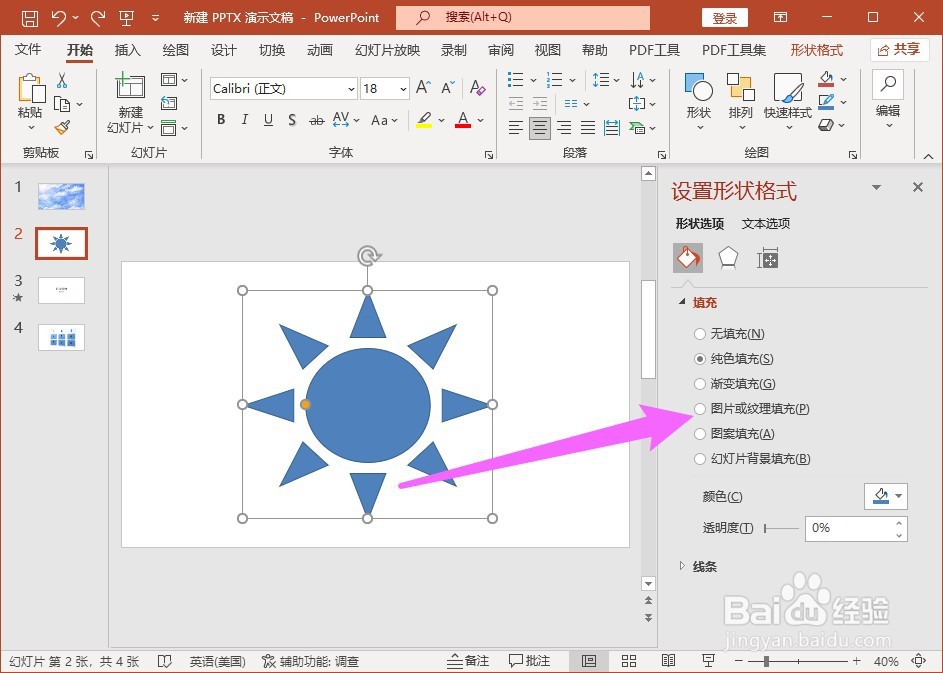This screenshot has height=673, width=943.
Task: Switch to the Shape Format (形状格式) tab
Action: (817, 50)
